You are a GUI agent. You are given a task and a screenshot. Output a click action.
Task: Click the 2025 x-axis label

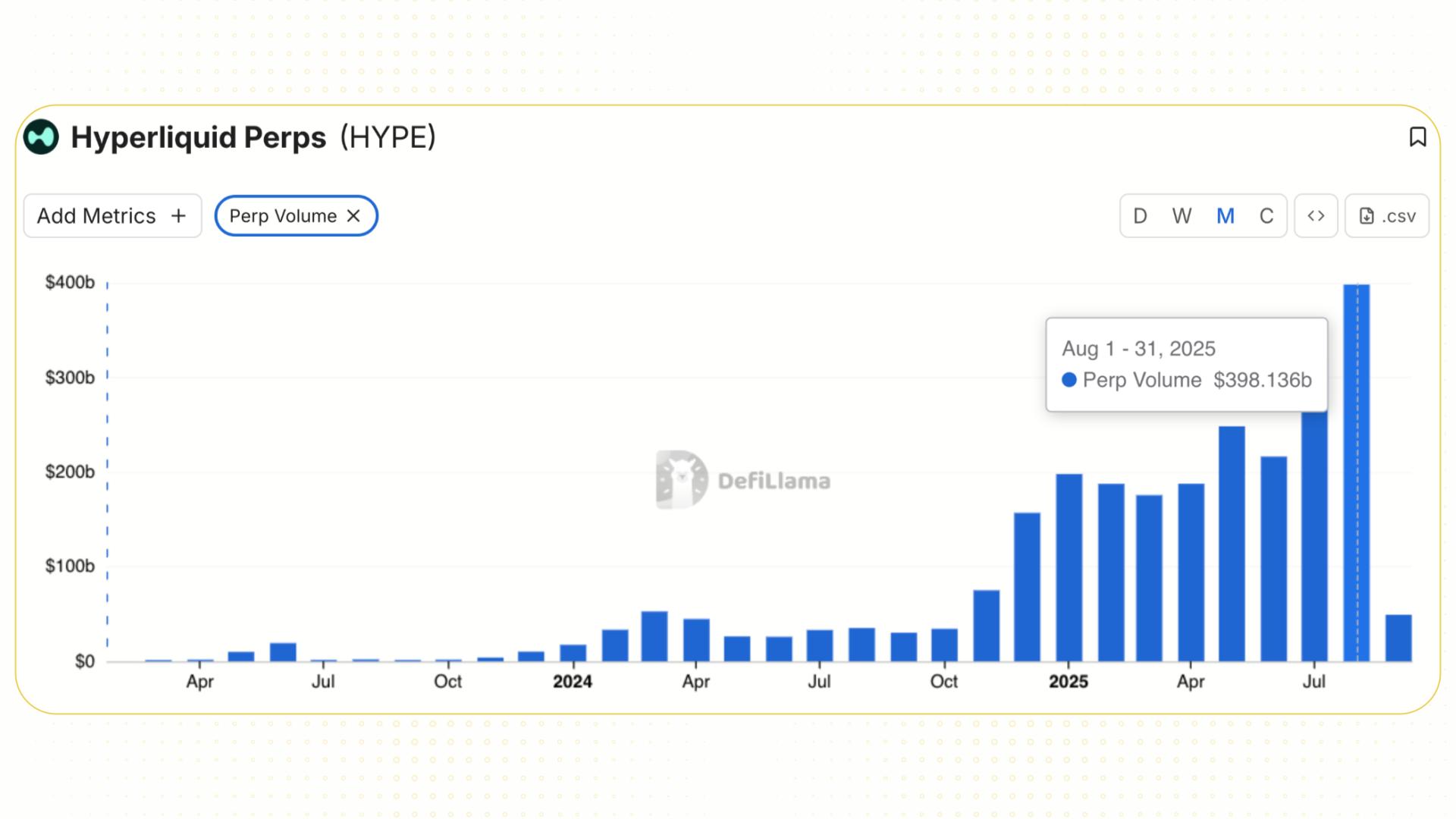tap(1068, 682)
